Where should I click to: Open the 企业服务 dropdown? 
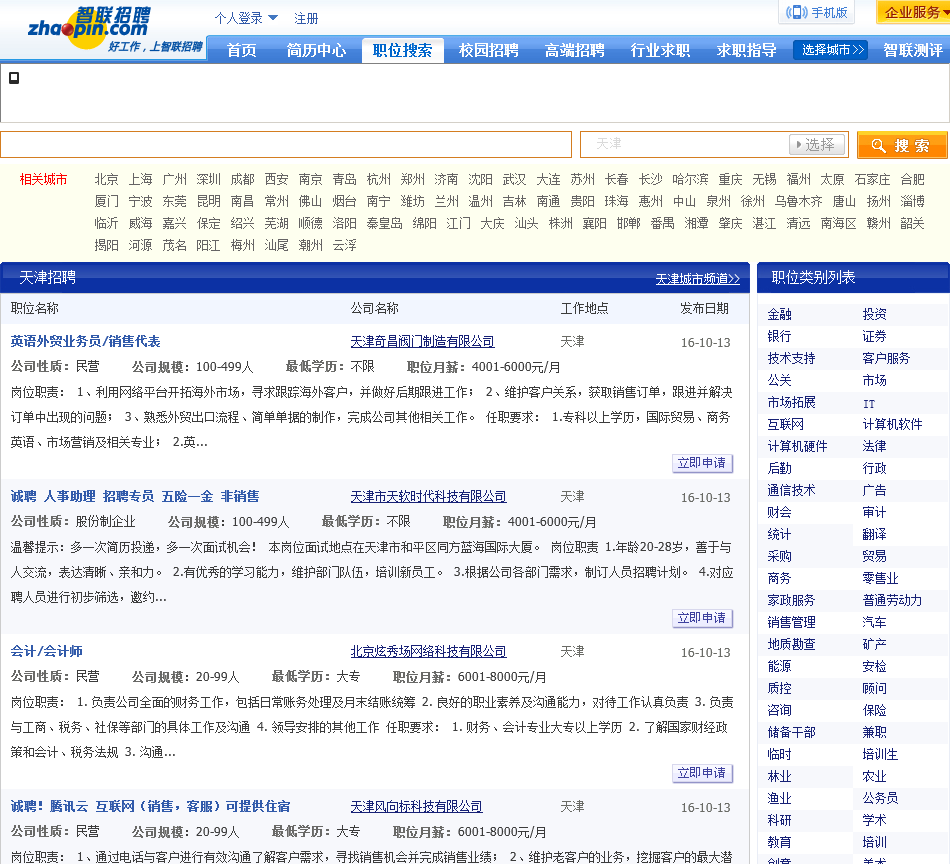(914, 12)
